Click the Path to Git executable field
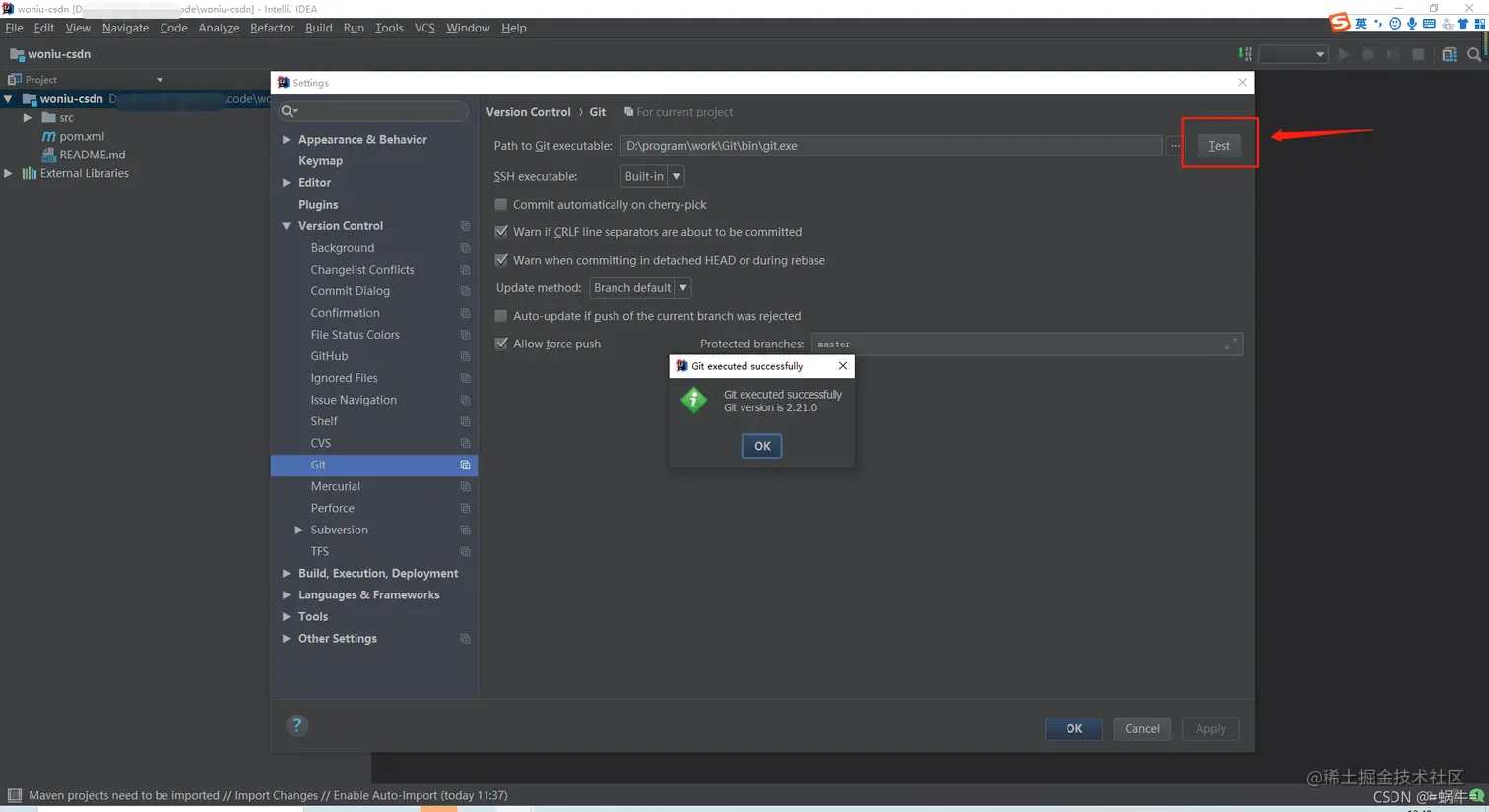1489x812 pixels. (891, 146)
